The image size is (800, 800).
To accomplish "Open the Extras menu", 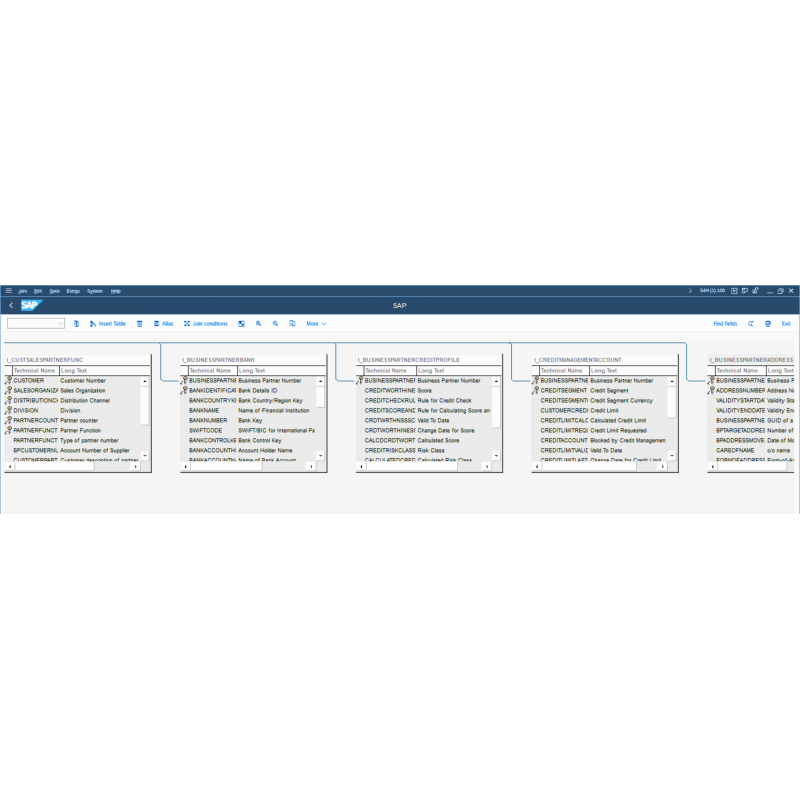I will coord(73,290).
